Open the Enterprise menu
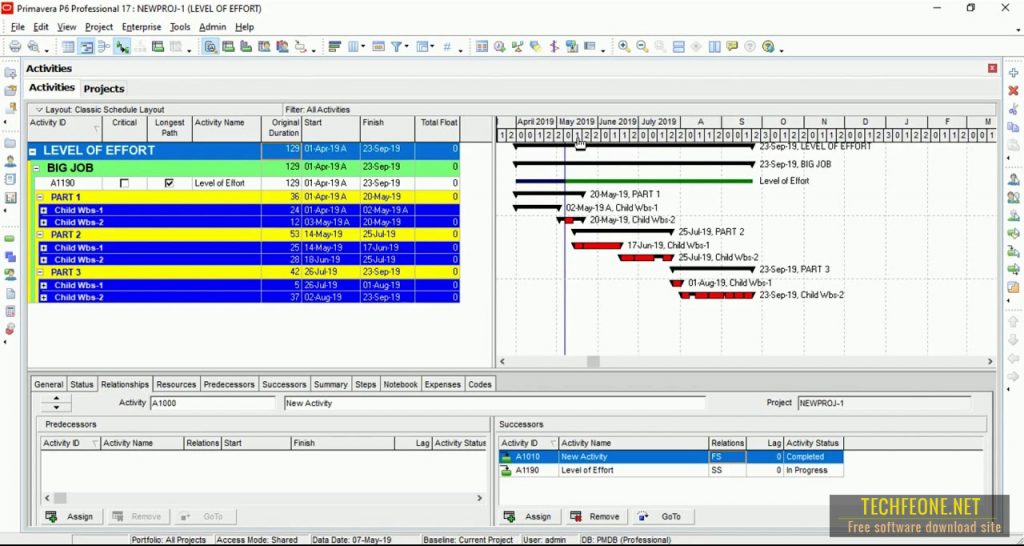The image size is (1024, 546). [141, 27]
